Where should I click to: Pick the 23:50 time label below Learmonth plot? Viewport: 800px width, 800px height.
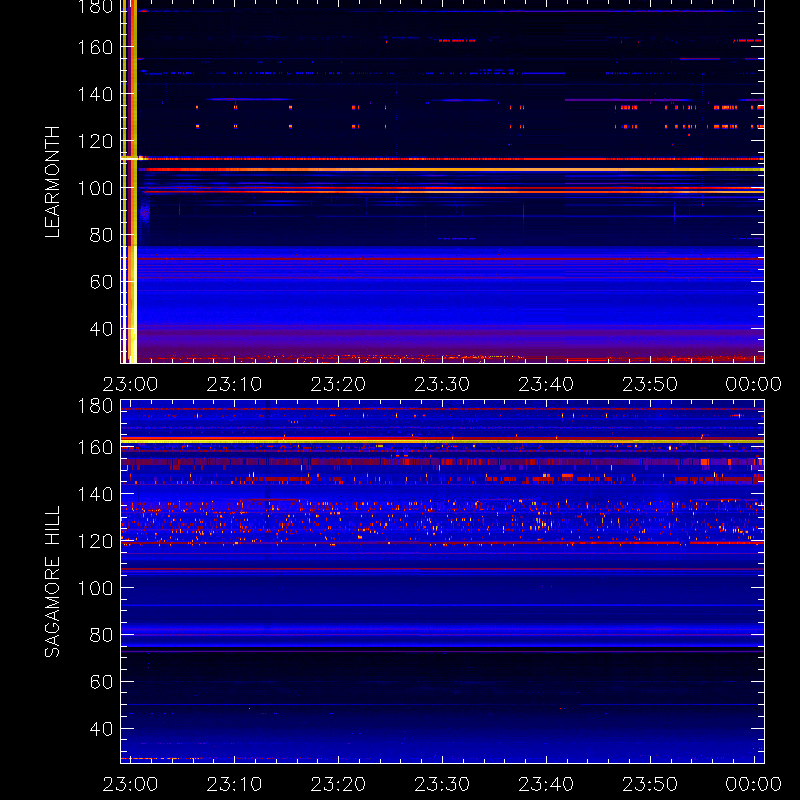(650, 384)
